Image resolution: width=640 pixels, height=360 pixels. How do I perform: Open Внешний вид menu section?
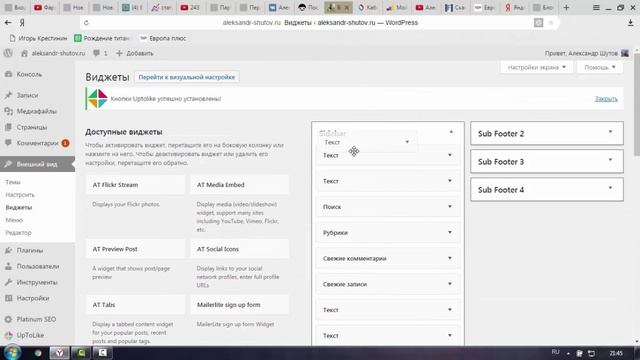(x=38, y=164)
